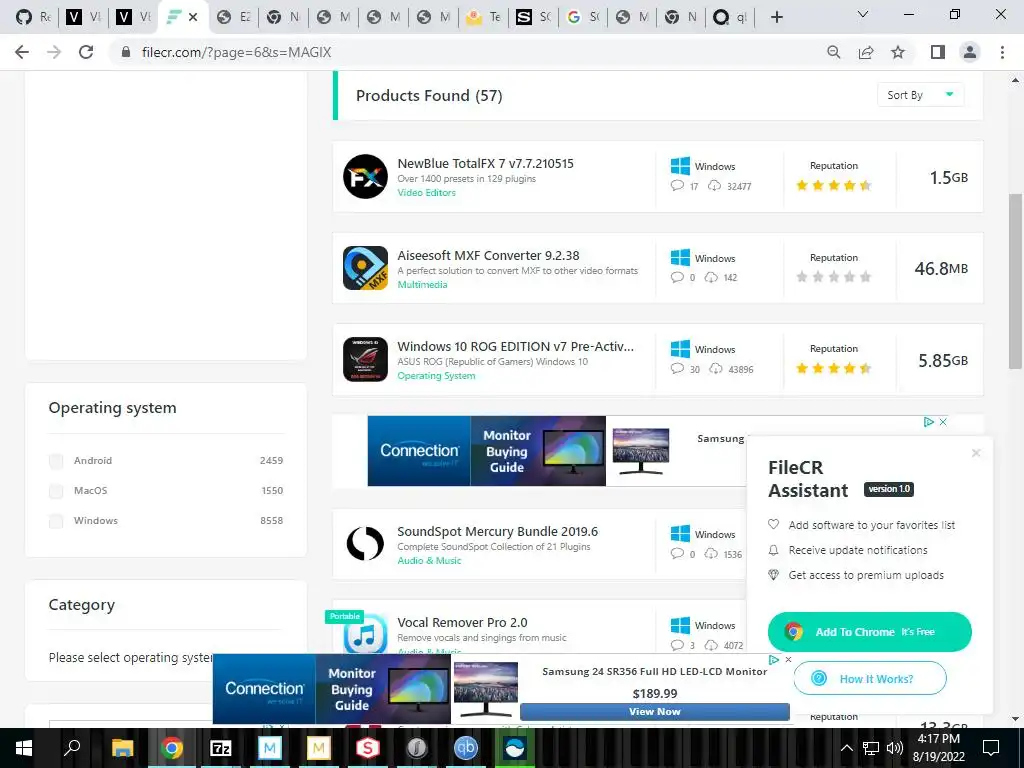The width and height of the screenshot is (1024, 768).
Task: Click the Windows logo in Aiseesoft MXF row
Action: (x=680, y=257)
